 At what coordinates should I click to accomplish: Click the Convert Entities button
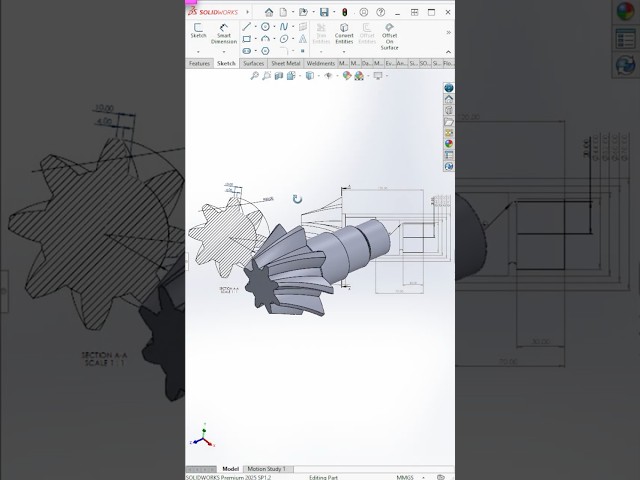[344, 33]
